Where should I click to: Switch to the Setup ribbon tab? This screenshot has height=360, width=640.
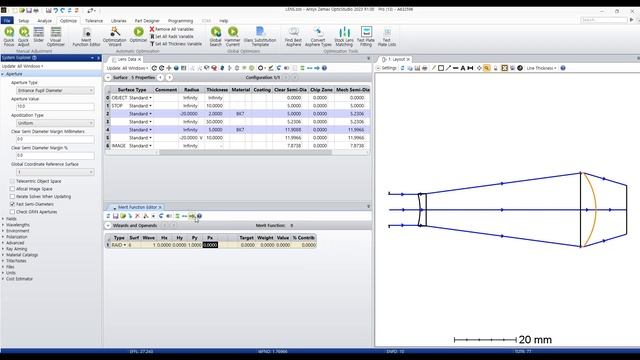tap(23, 20)
